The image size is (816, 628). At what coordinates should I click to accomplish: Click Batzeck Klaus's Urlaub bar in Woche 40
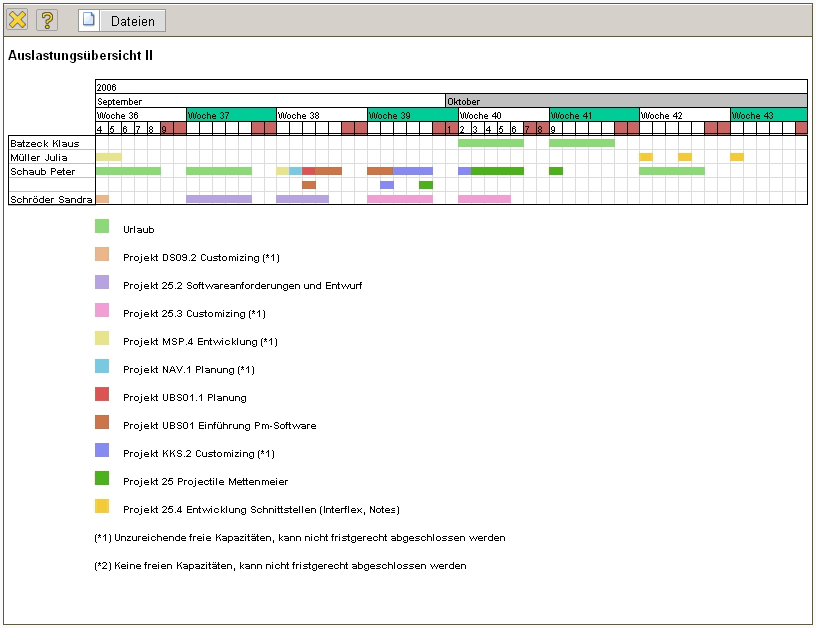coord(490,143)
